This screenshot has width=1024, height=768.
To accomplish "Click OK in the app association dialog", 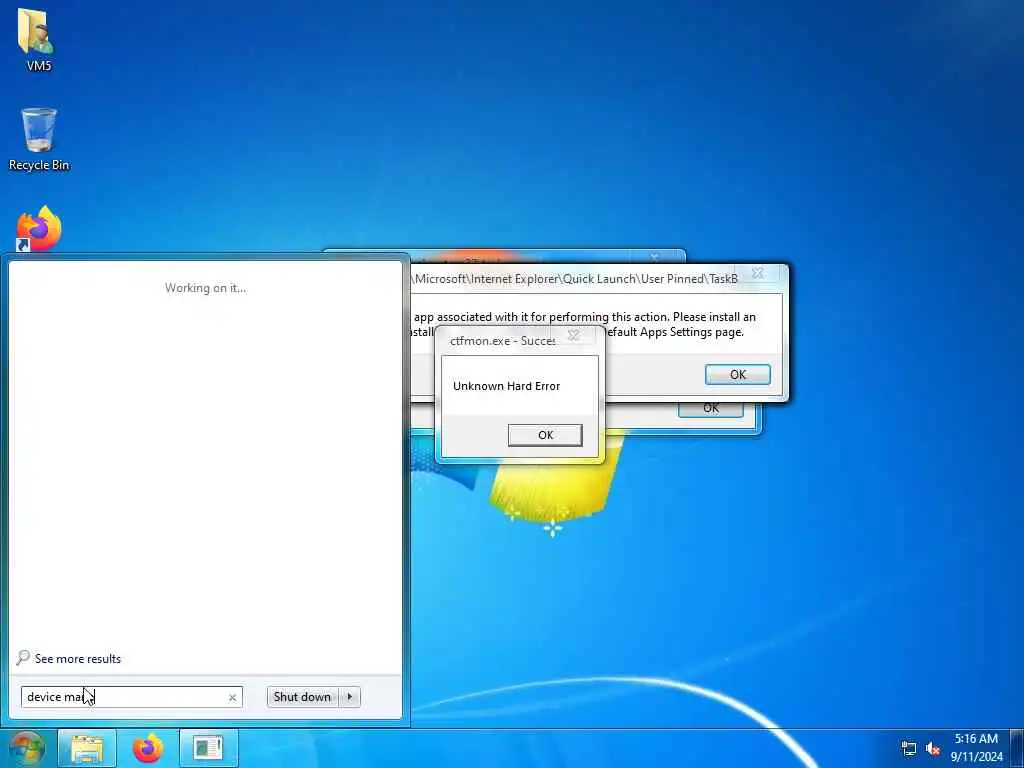I will (737, 374).
